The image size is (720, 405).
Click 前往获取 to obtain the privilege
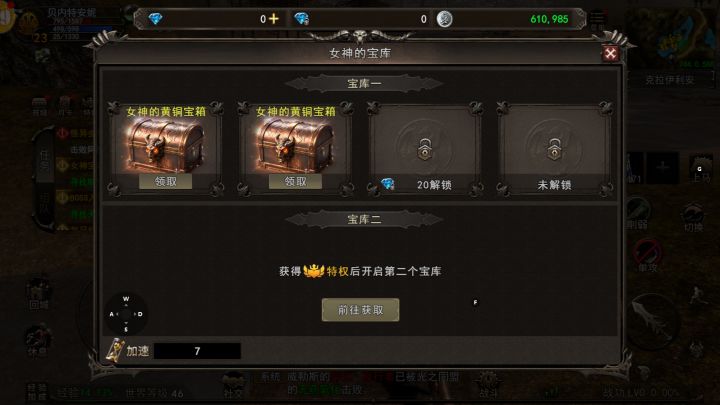pyautogui.click(x=360, y=310)
